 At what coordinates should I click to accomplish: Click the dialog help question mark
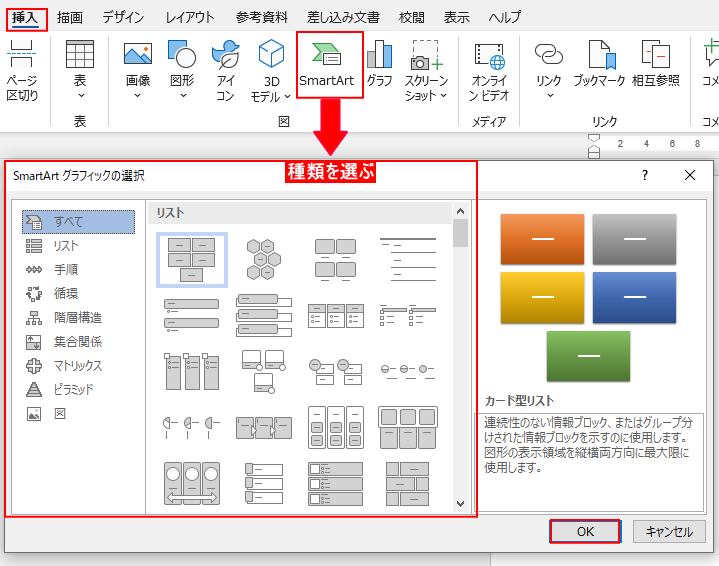point(645,175)
